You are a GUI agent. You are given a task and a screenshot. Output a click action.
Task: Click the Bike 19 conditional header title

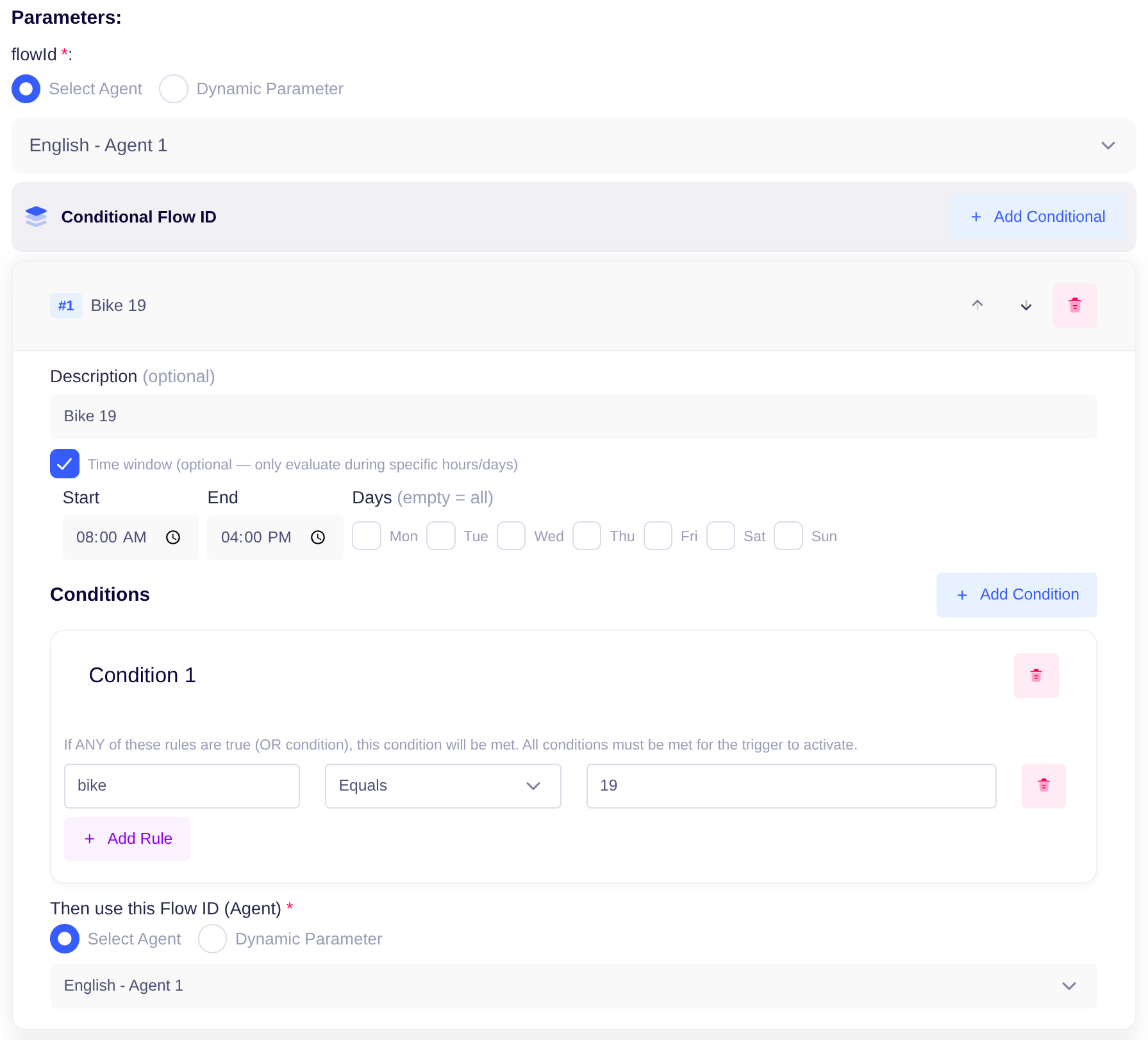119,306
